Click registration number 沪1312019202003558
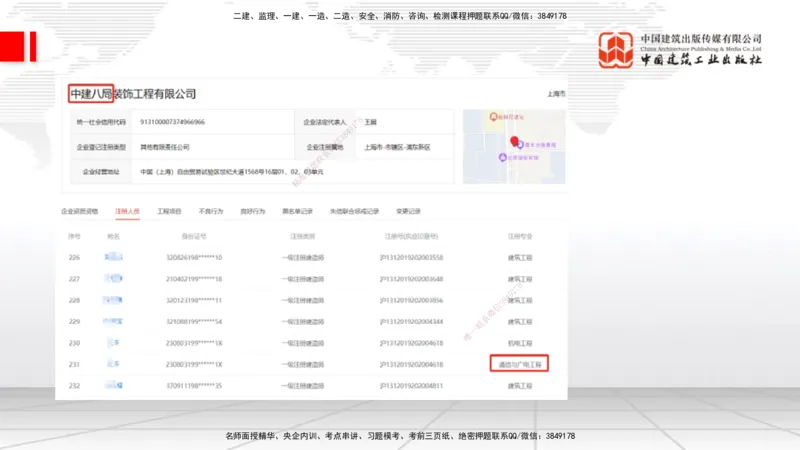800x450 pixels. point(411,258)
